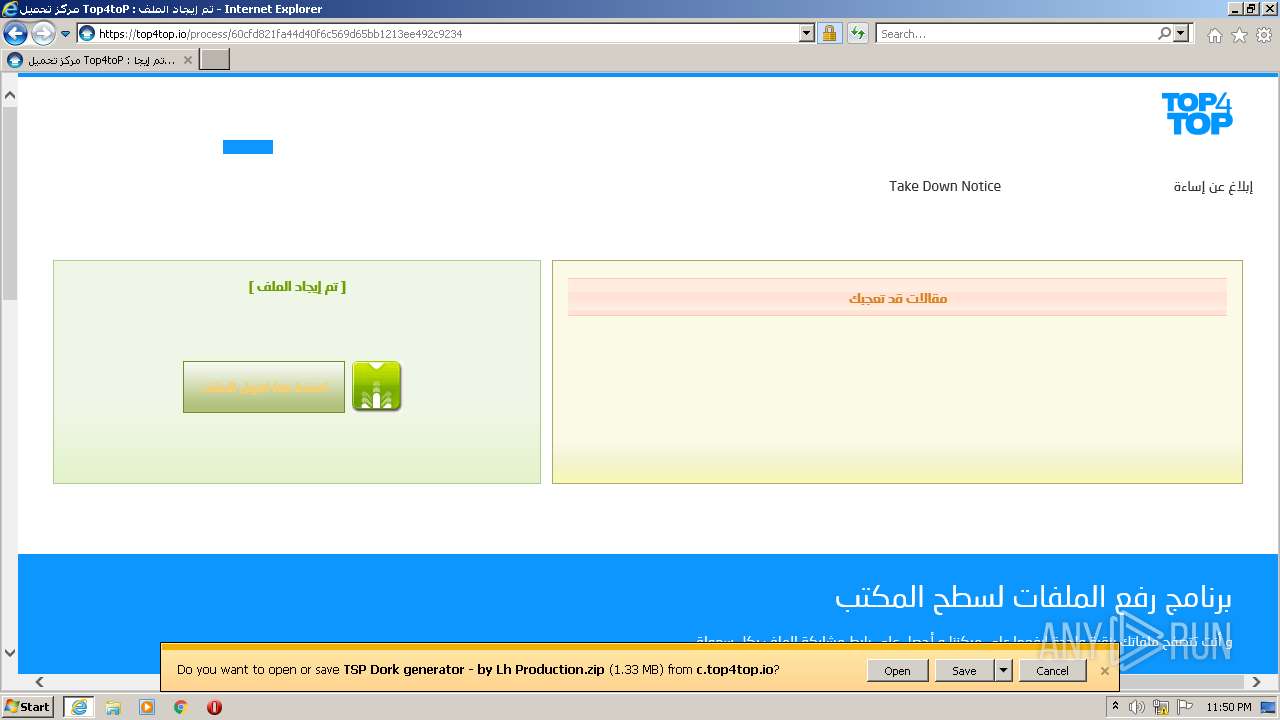Go to the Home page icon
Image resolution: width=1280 pixels, height=720 pixels.
coord(1214,35)
